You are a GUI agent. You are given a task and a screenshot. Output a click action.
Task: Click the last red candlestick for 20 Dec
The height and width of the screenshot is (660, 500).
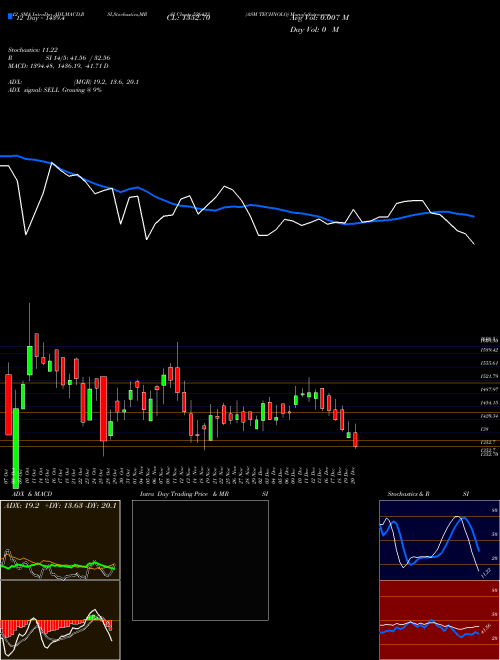(x=355, y=439)
